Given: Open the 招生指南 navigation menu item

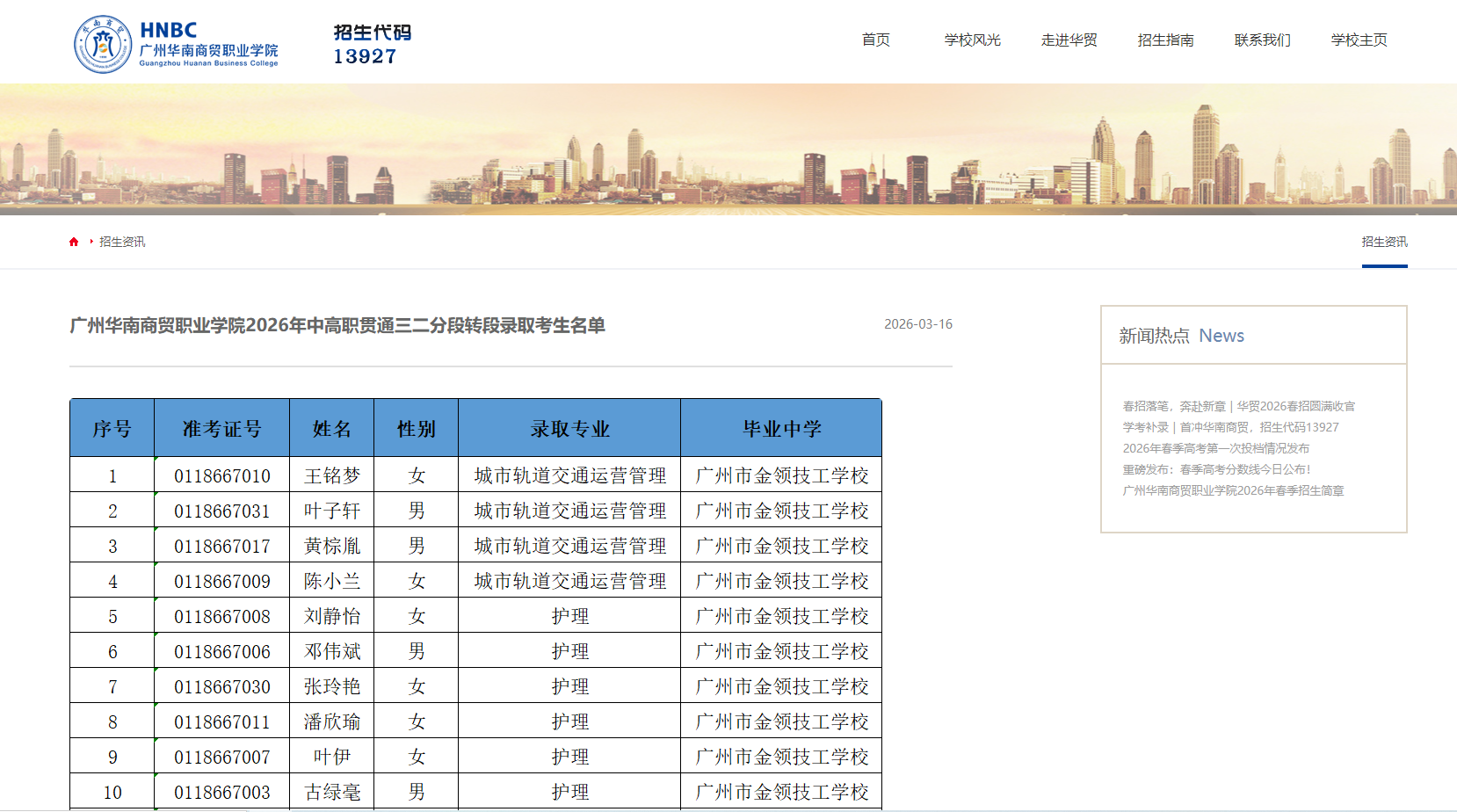Looking at the screenshot, I should [x=1165, y=40].
